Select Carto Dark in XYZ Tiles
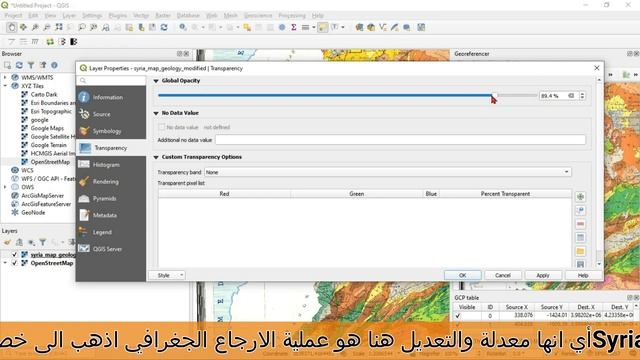The height and width of the screenshot is (360, 640). point(44,94)
